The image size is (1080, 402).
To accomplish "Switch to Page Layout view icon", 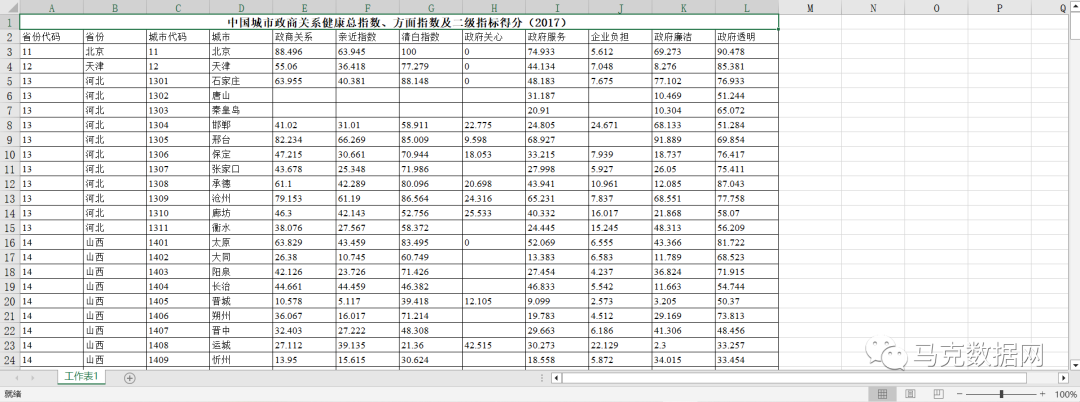I will 910,394.
